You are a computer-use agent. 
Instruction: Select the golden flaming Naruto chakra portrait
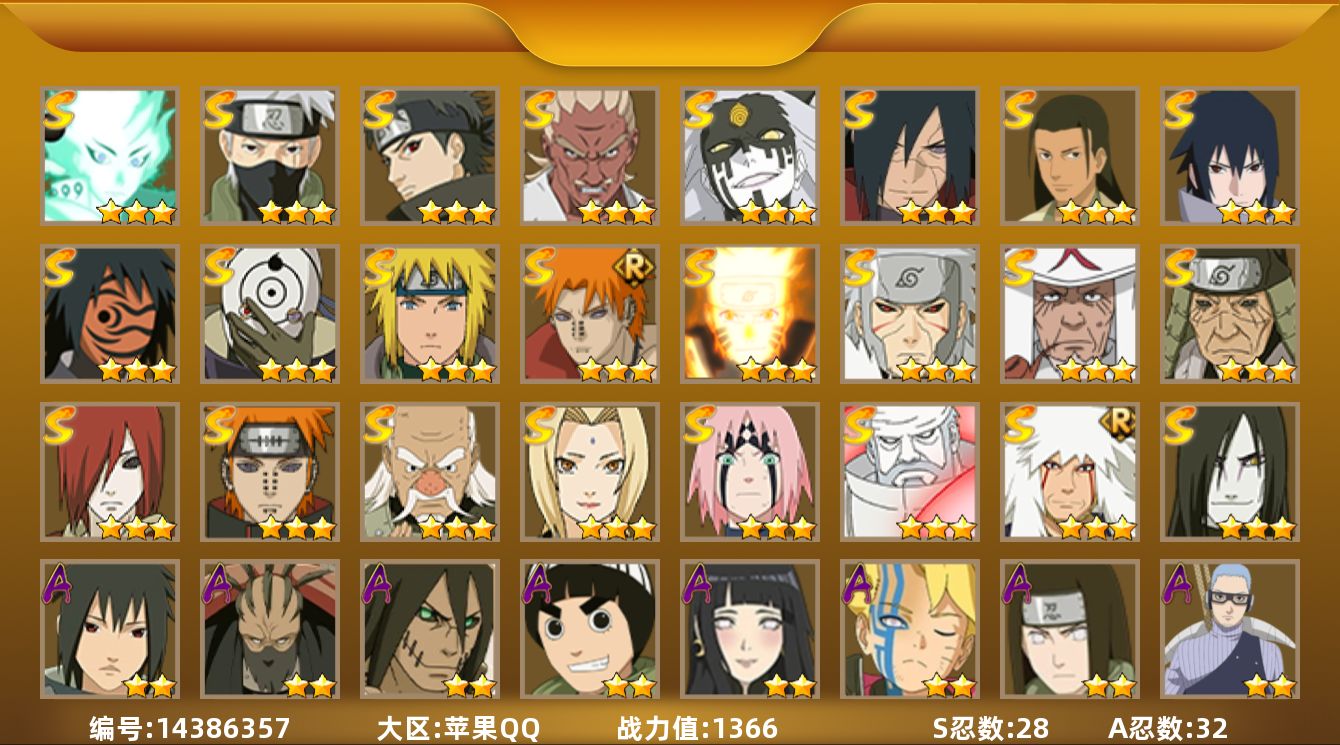[x=750, y=314]
